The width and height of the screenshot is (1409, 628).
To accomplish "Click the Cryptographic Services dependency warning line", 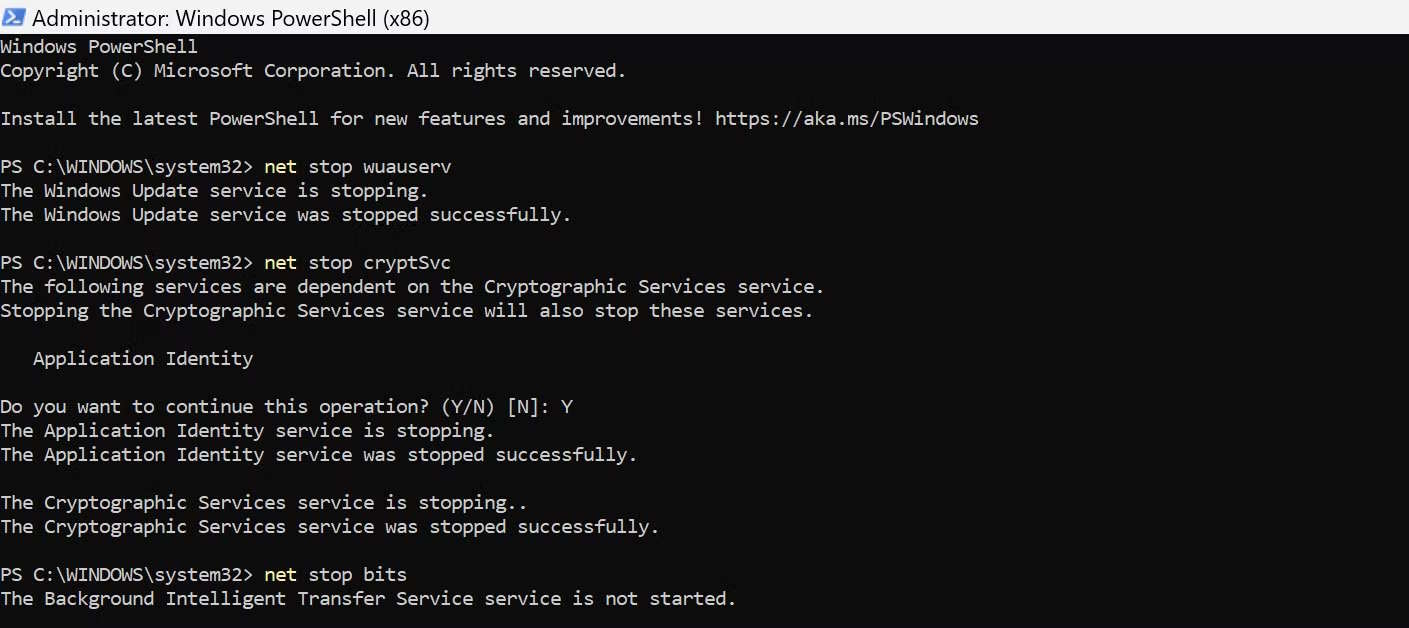I will point(411,286).
